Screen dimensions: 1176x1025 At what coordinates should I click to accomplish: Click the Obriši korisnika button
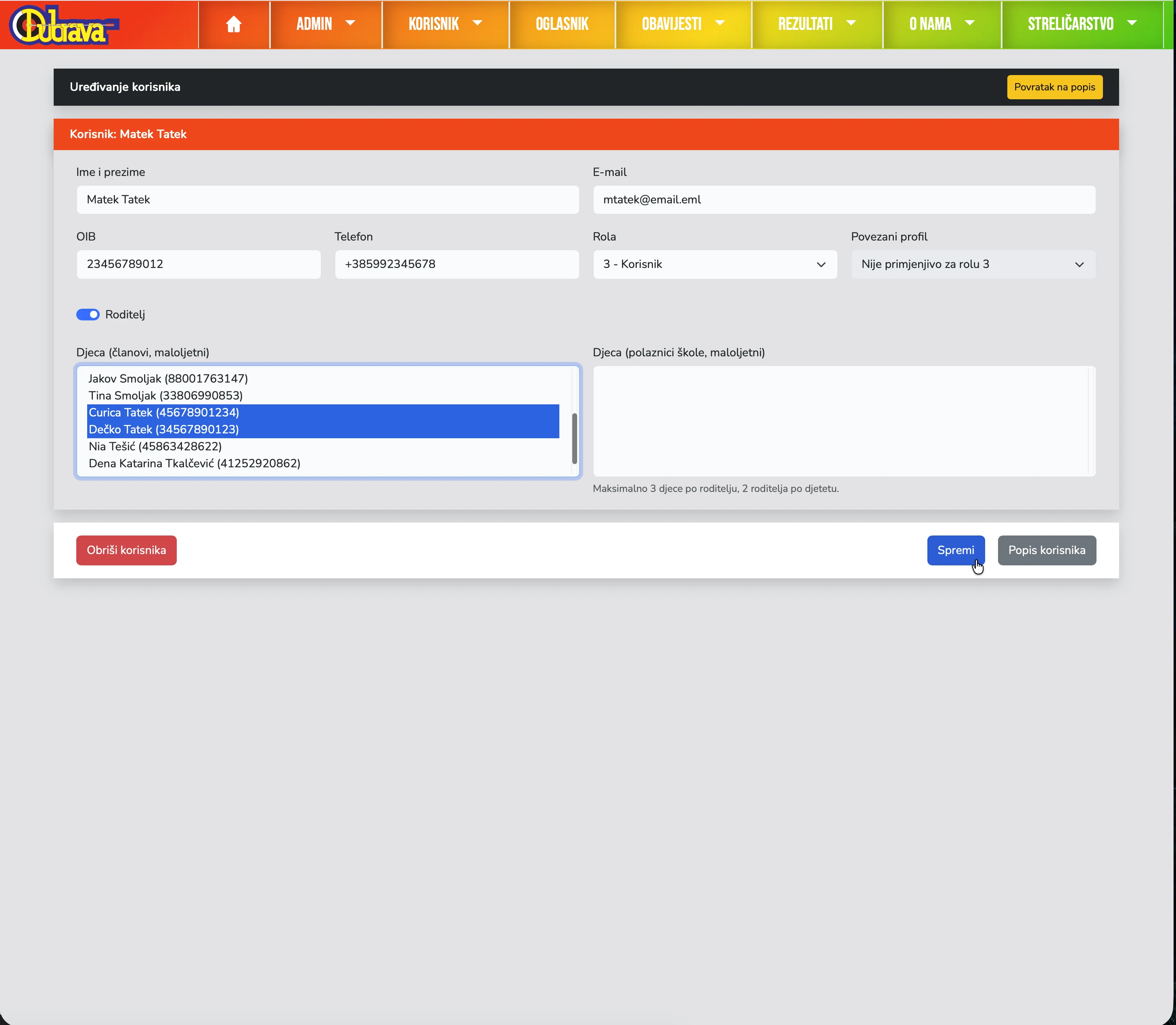click(126, 550)
